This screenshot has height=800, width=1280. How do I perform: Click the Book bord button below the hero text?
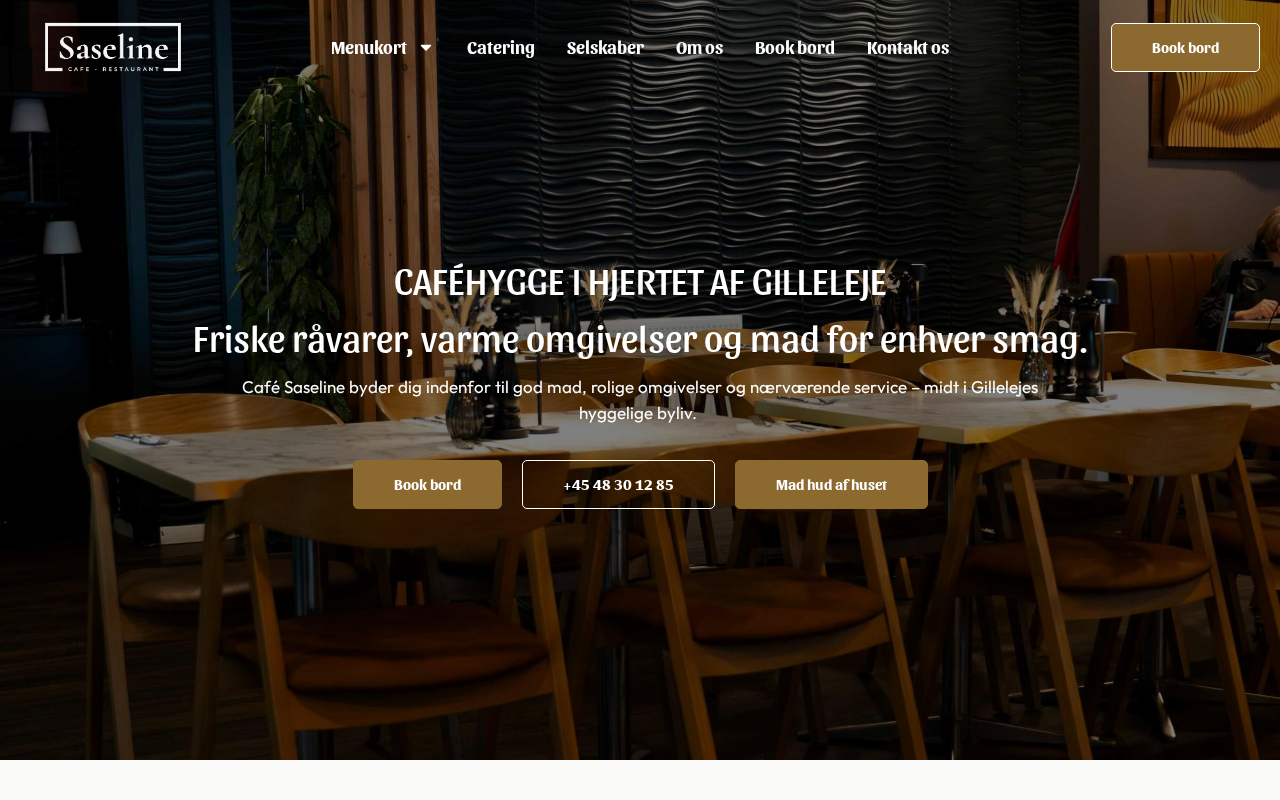tap(427, 484)
